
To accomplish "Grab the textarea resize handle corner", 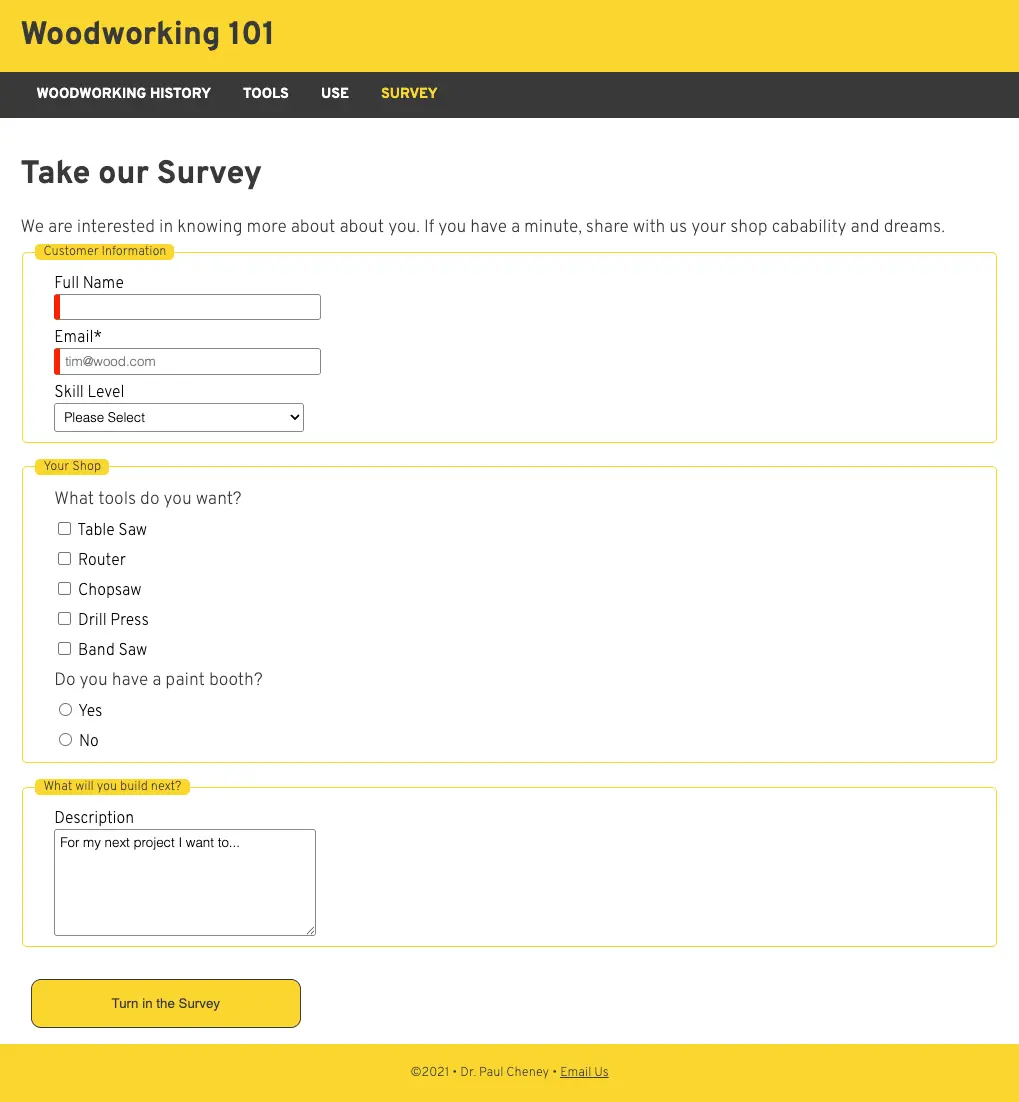I will 311,931.
